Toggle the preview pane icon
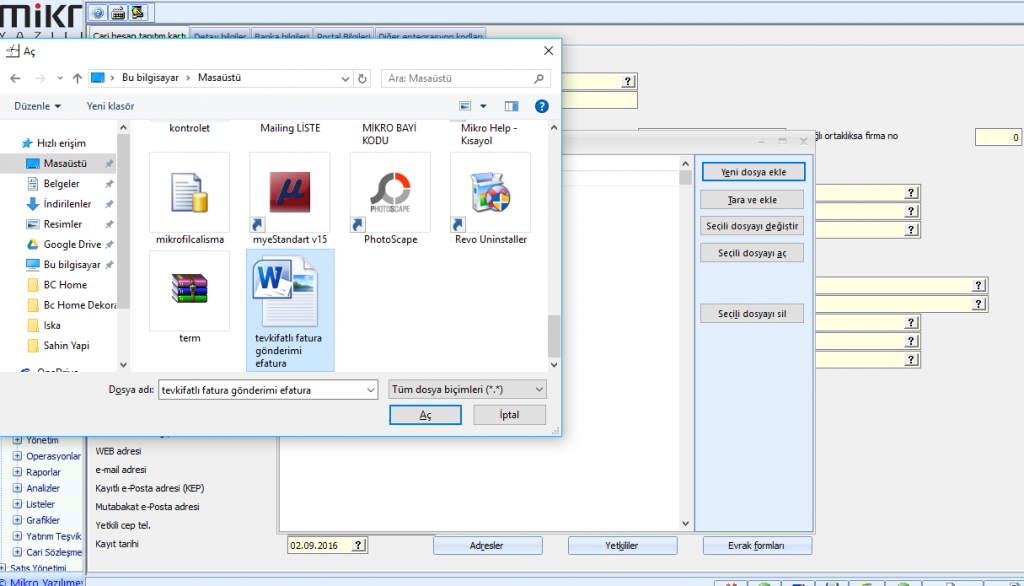 (512, 106)
